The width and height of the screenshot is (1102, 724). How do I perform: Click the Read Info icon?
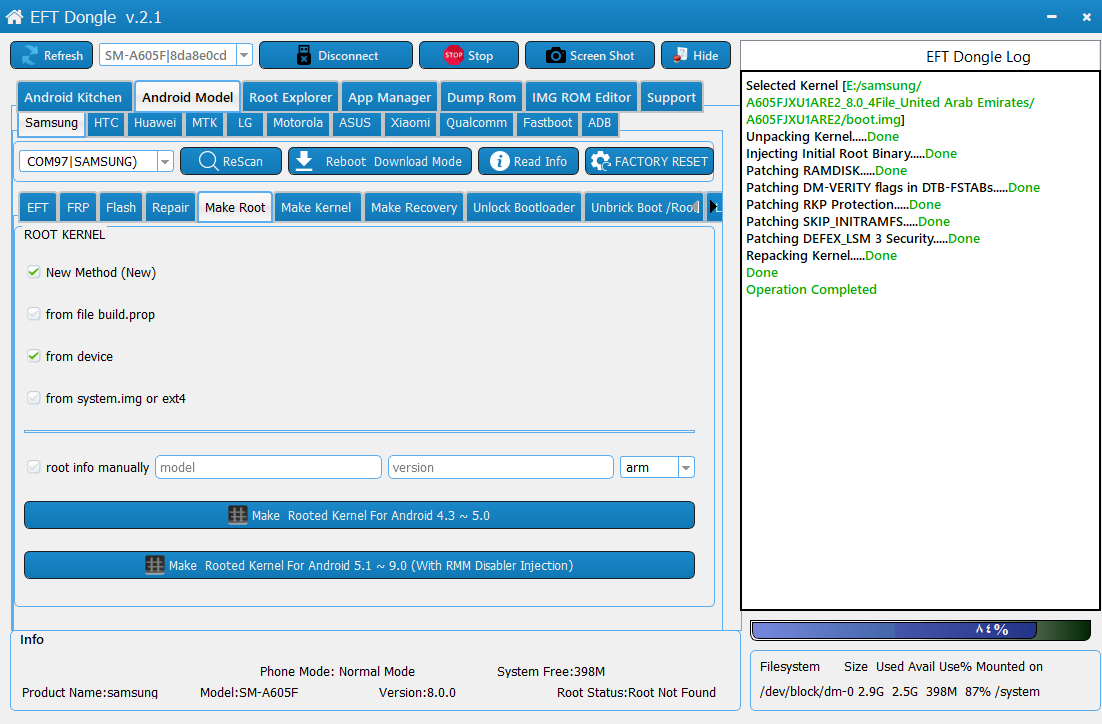coord(500,161)
